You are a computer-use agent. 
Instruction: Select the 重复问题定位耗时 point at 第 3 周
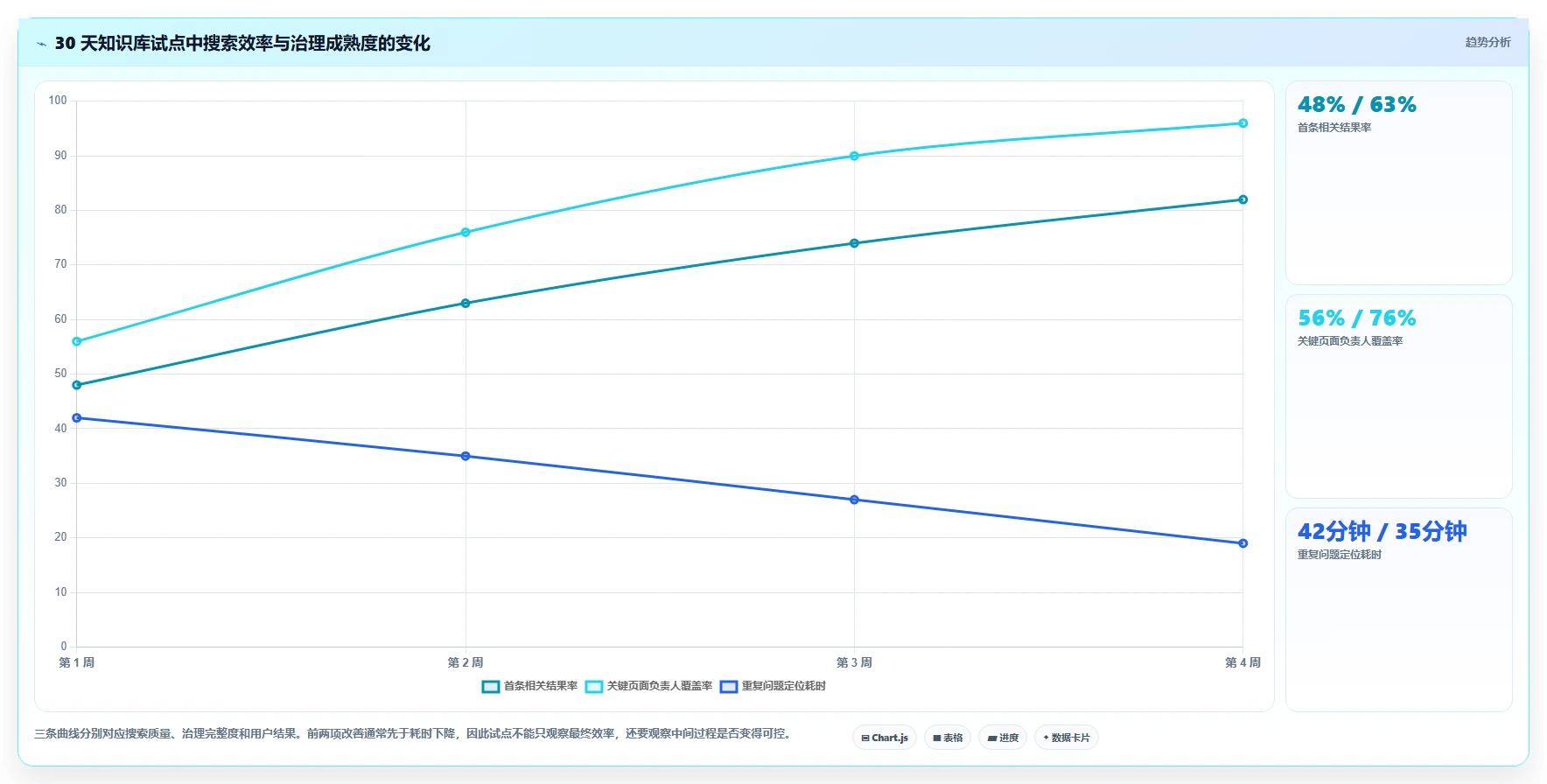pyautogui.click(x=854, y=500)
